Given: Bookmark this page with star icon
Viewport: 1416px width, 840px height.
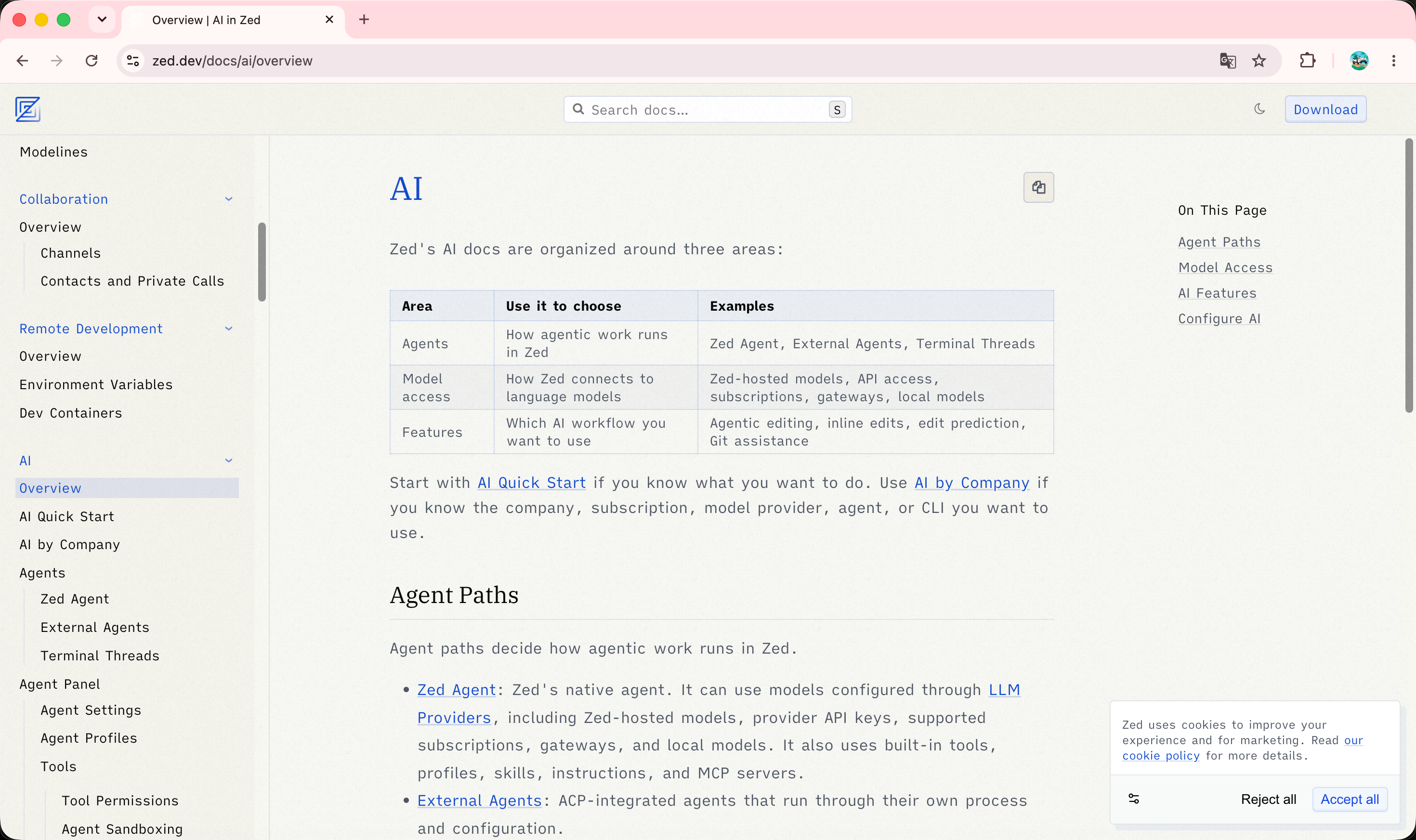Looking at the screenshot, I should click(x=1259, y=61).
